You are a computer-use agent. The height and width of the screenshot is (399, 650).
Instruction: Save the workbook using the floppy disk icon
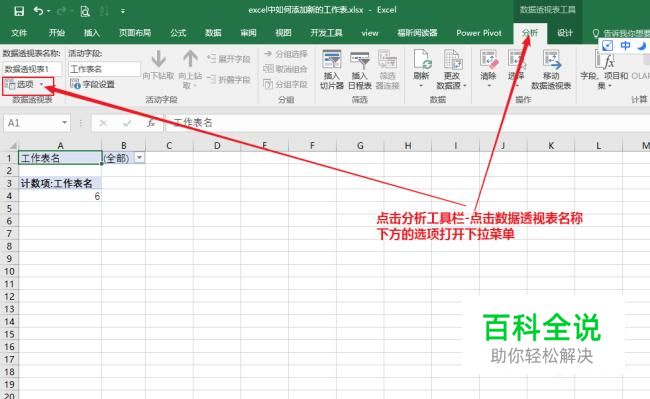19,11
